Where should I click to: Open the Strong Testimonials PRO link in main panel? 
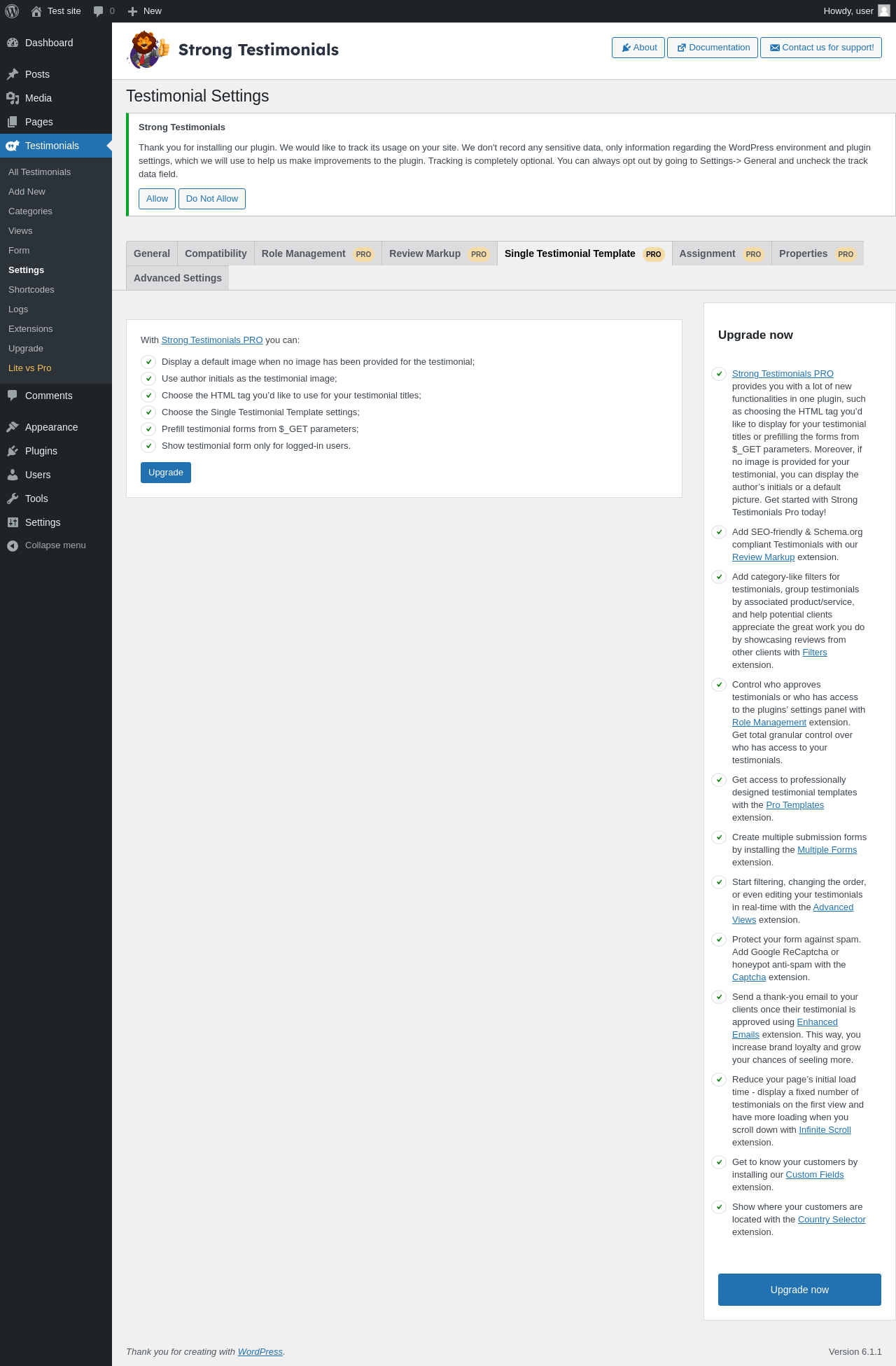point(212,340)
